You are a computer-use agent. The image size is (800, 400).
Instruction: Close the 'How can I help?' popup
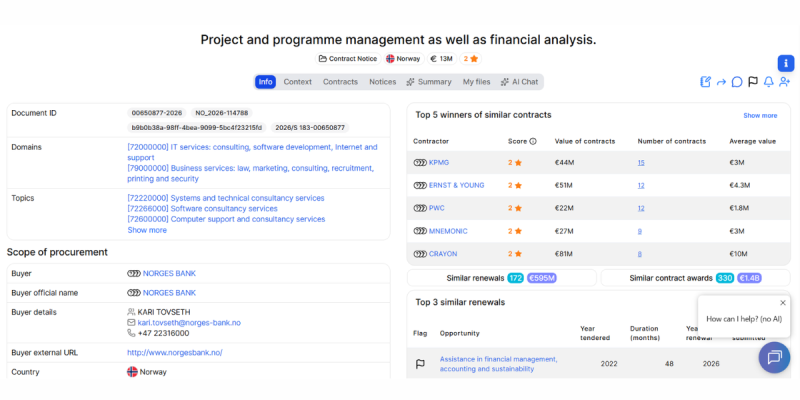tap(783, 303)
